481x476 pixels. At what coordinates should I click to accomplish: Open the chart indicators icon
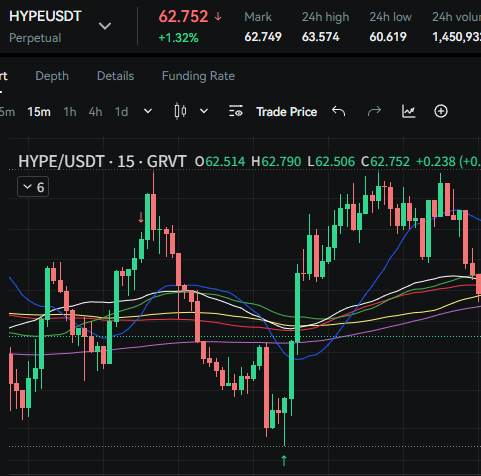[408, 111]
